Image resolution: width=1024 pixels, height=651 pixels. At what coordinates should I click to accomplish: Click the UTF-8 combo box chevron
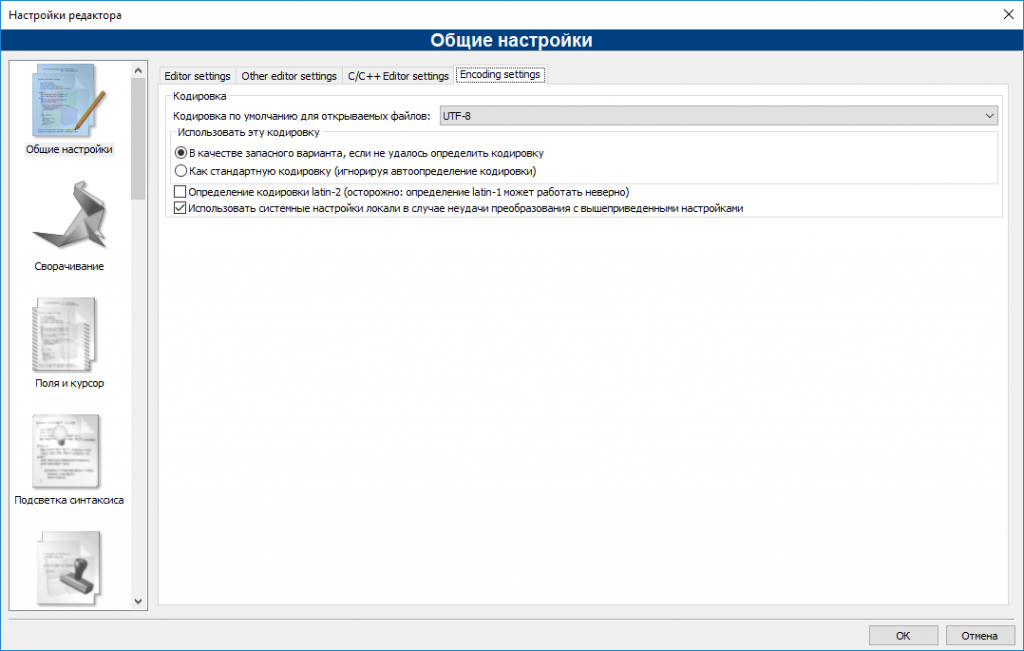990,115
